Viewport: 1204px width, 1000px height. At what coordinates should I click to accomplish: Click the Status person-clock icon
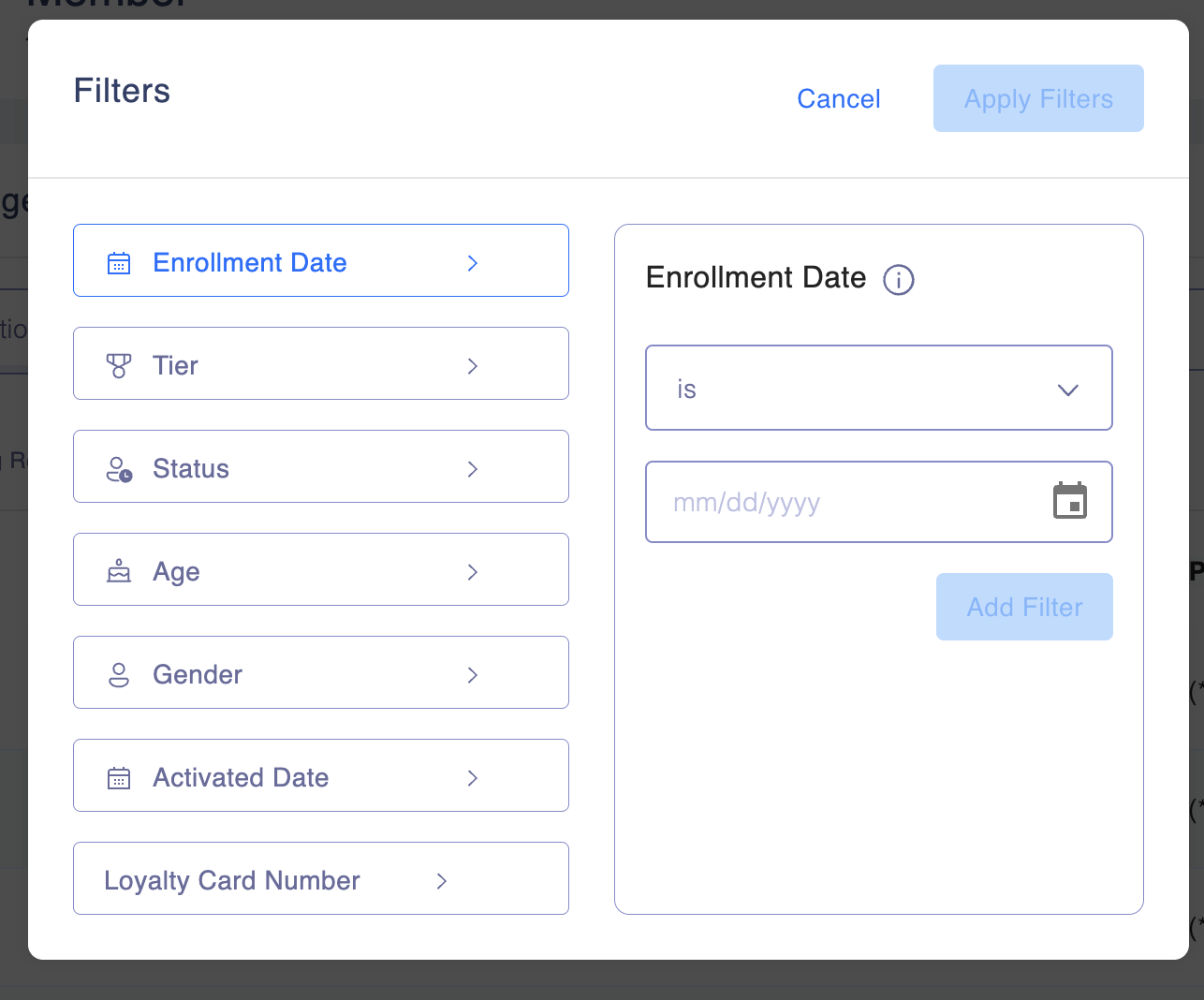pyautogui.click(x=119, y=469)
